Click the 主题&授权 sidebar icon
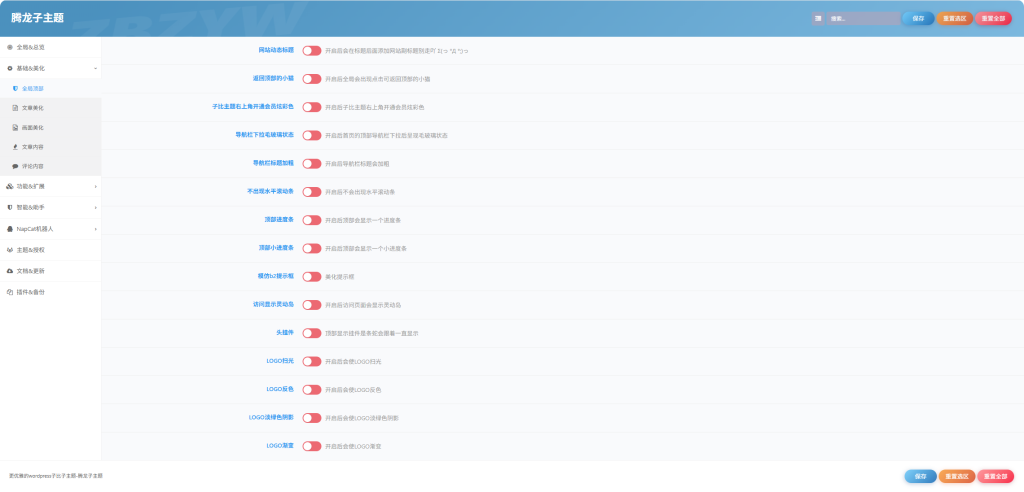Image resolution: width=1024 pixels, height=492 pixels. pos(10,249)
